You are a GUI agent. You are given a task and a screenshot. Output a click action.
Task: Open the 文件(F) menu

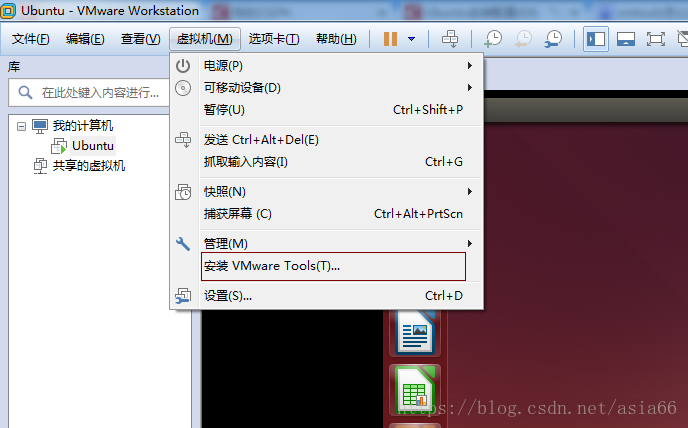30,39
